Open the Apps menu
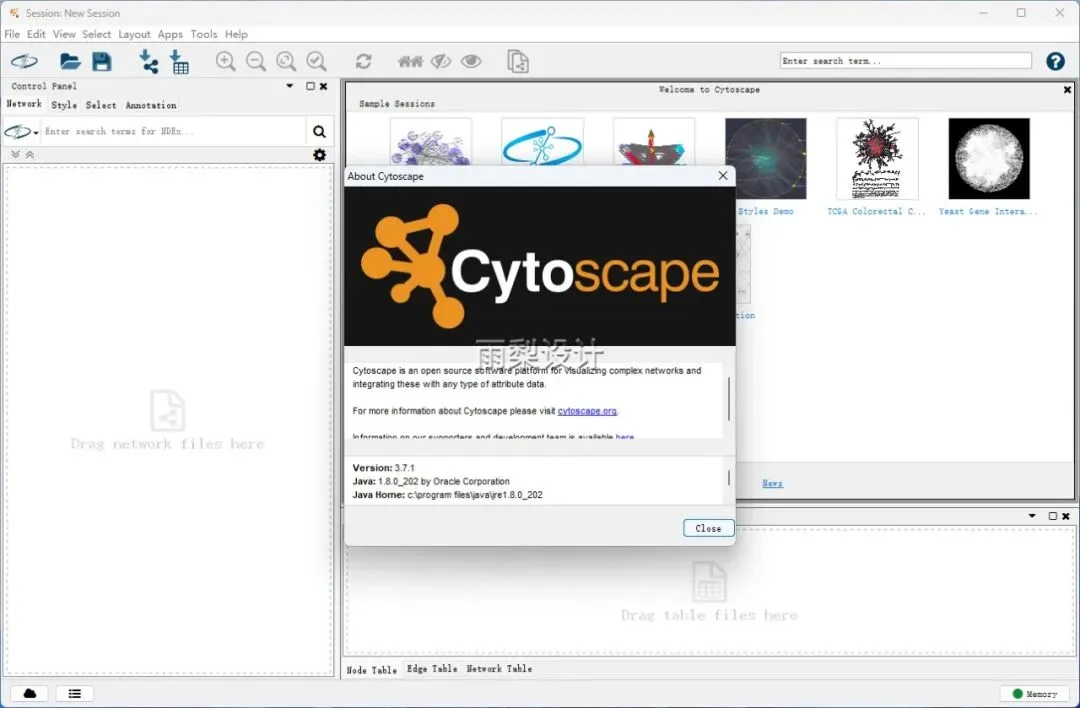The image size is (1080, 708). (x=170, y=34)
